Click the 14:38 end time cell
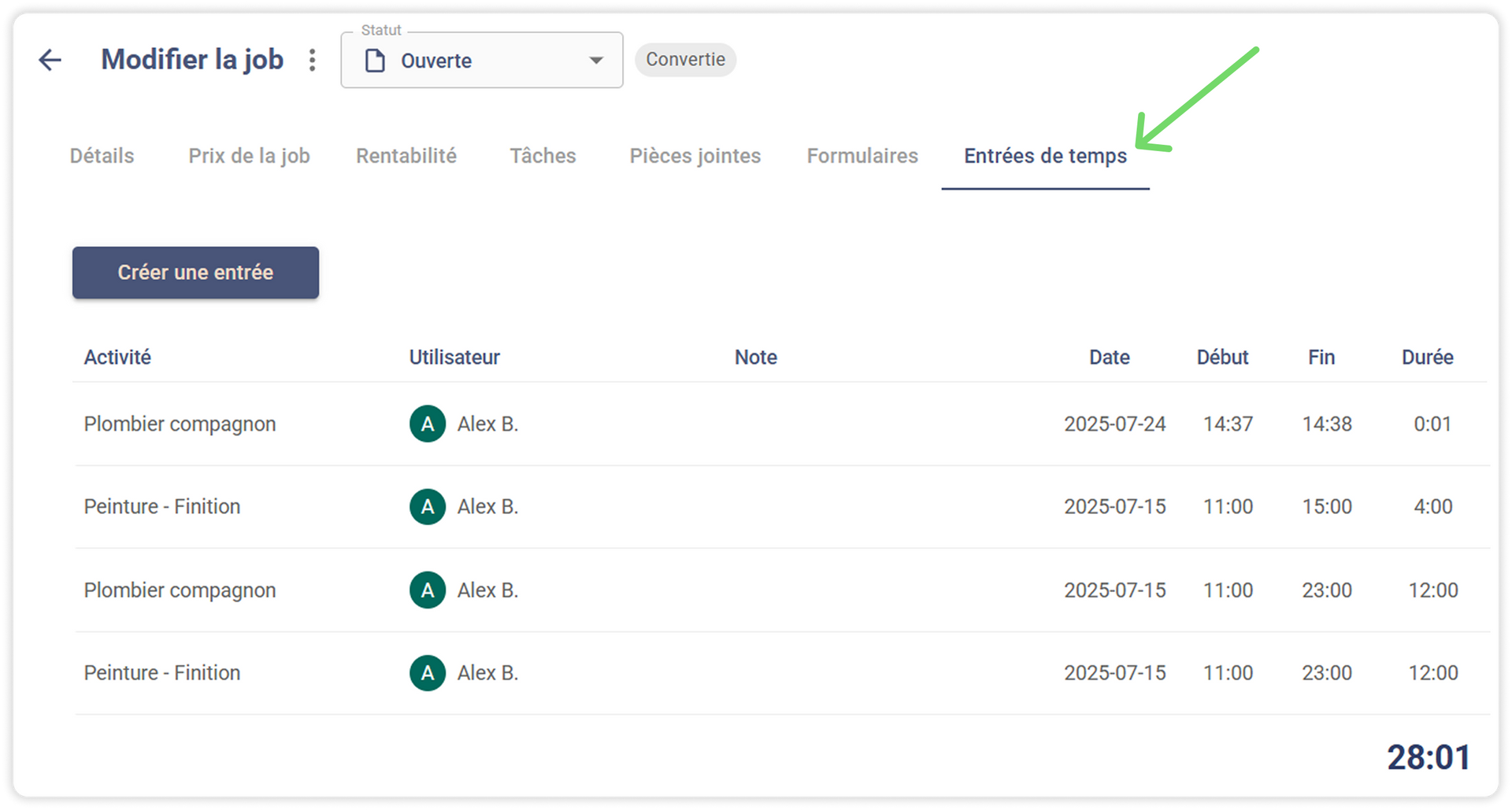 1327,424
